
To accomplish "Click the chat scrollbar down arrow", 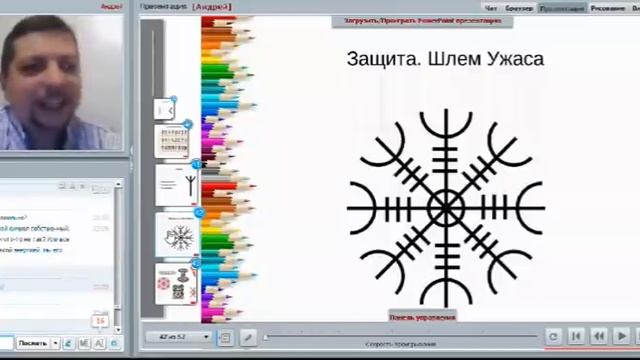I will [x=118, y=330].
